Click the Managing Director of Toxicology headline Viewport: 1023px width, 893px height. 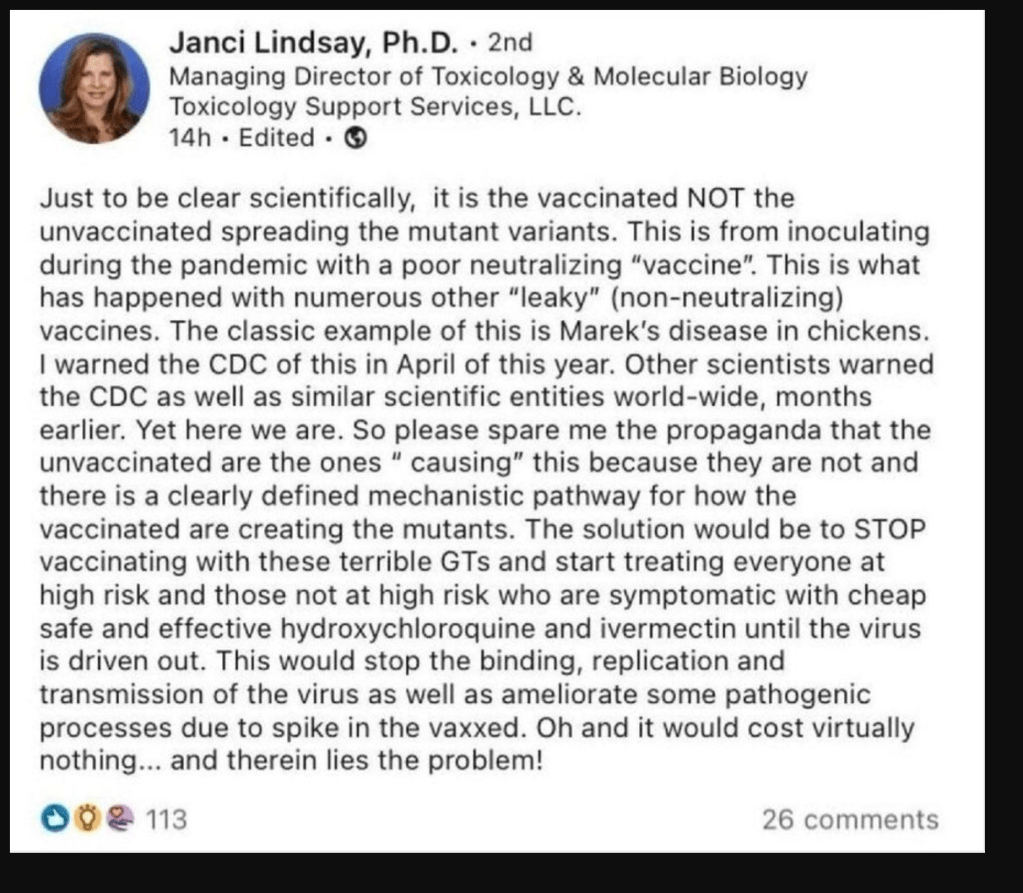click(x=487, y=76)
